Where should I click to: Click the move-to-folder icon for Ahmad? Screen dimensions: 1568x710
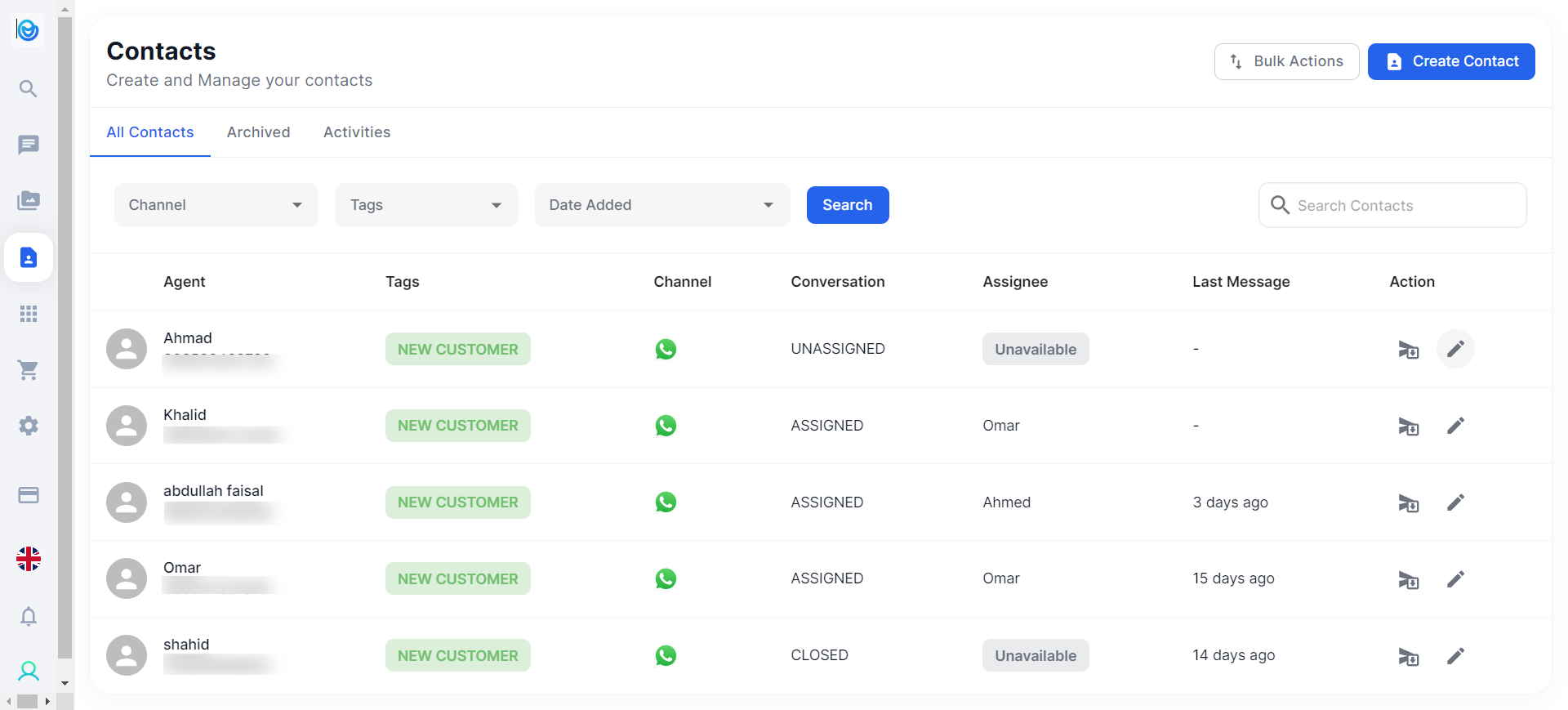[x=1408, y=350]
